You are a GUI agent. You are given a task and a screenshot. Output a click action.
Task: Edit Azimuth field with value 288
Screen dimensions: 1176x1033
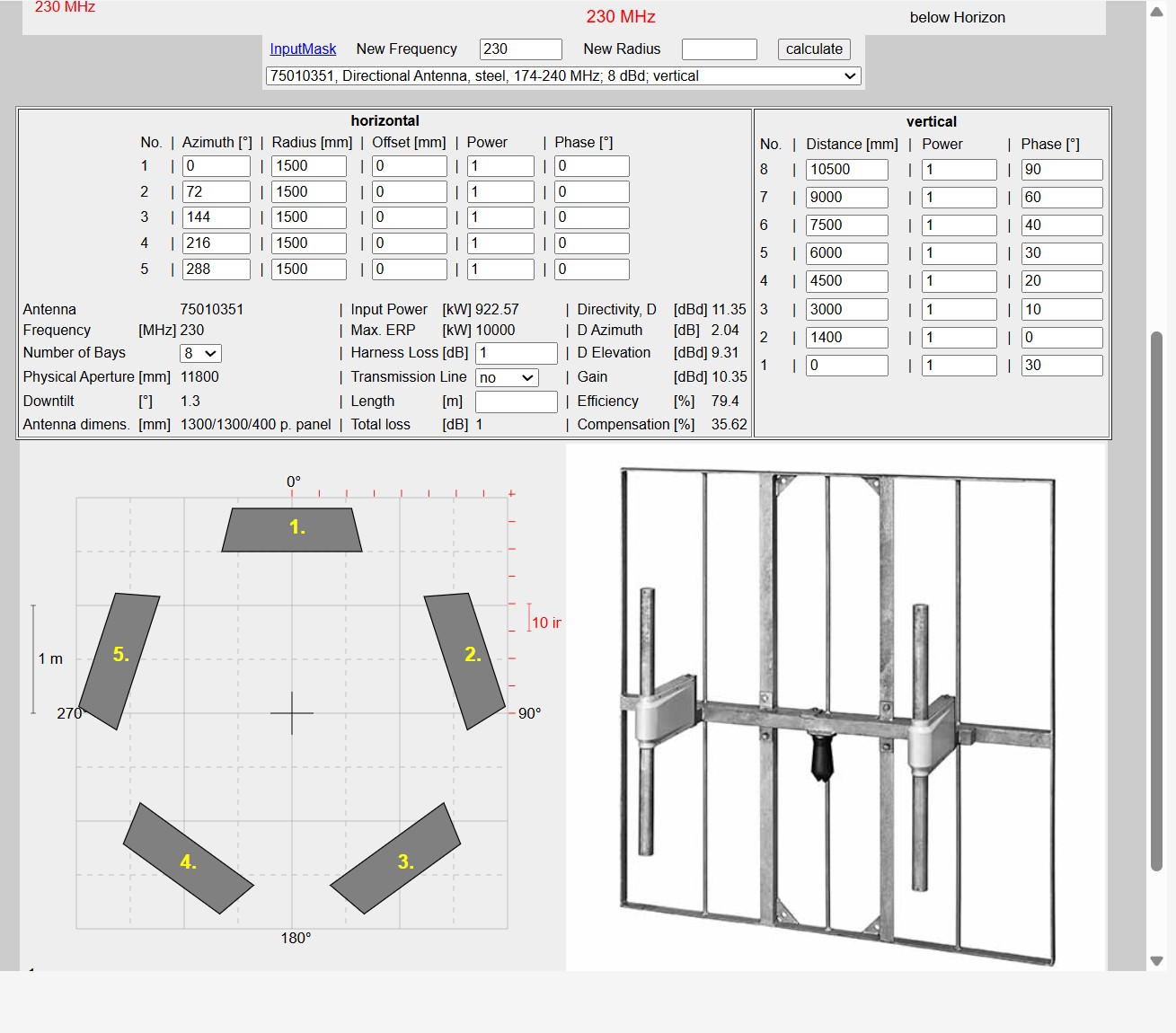(x=217, y=269)
